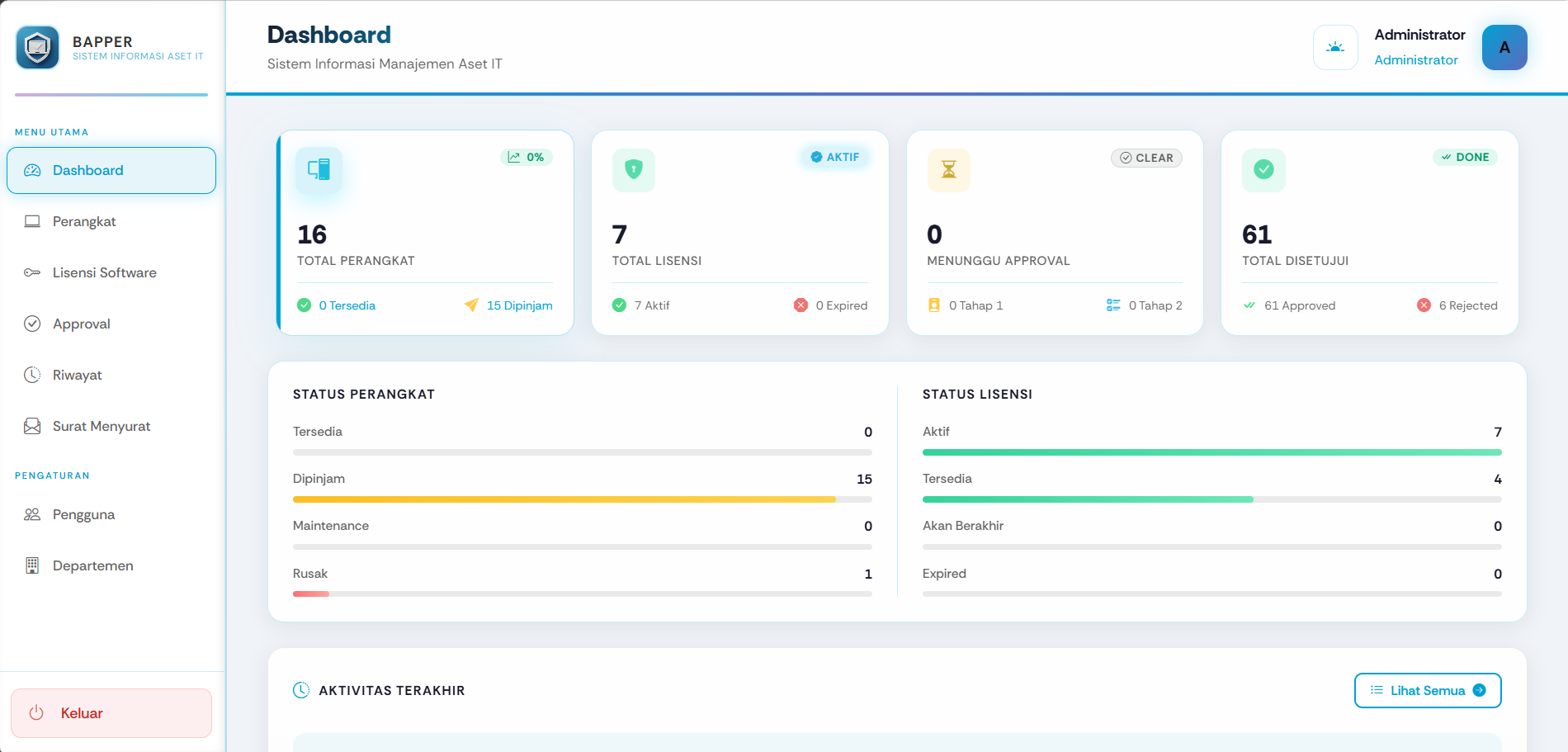Click the hourglass icon on Menunggu Approval card

click(x=949, y=170)
